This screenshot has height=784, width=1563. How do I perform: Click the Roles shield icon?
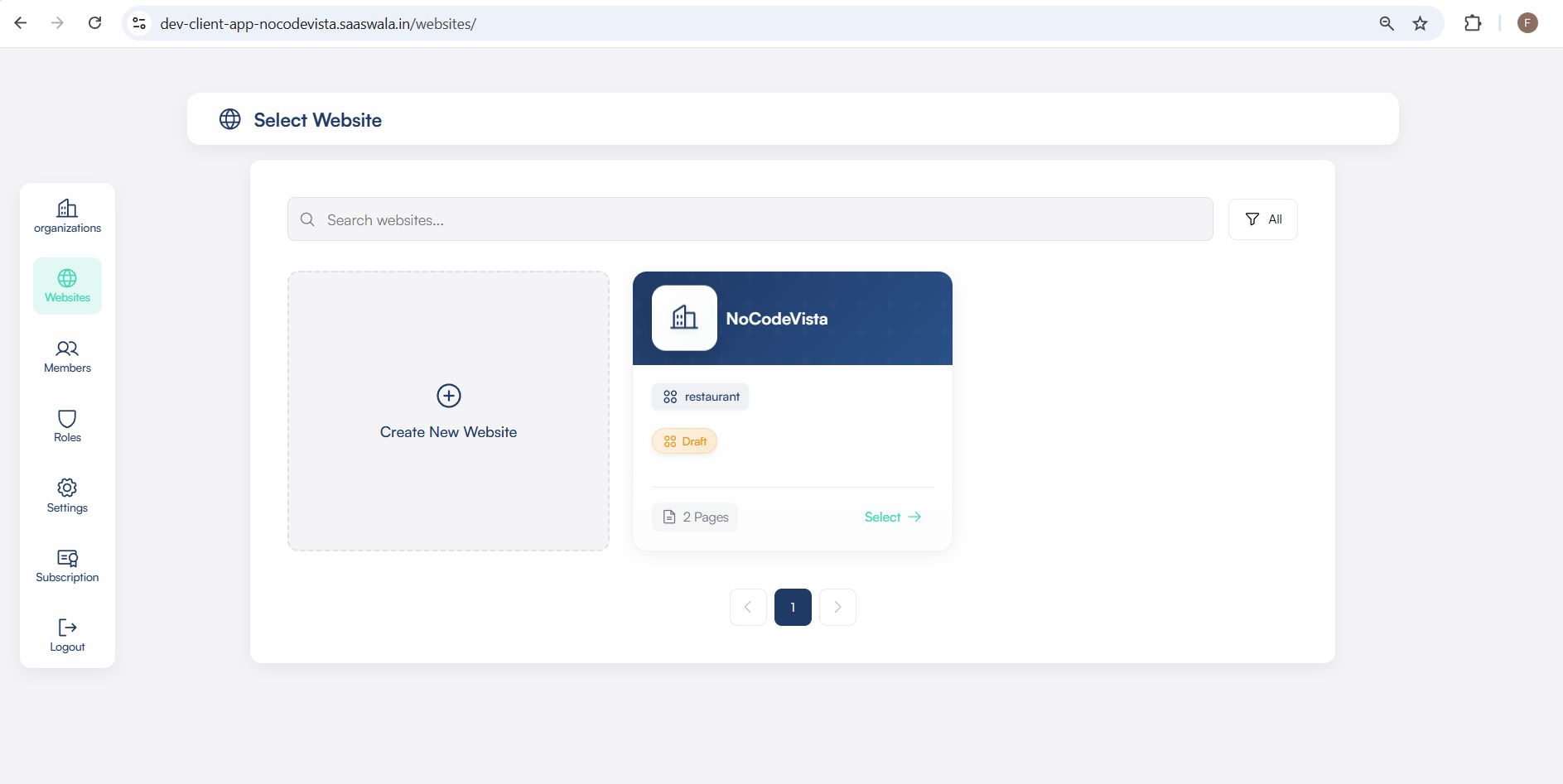click(67, 419)
